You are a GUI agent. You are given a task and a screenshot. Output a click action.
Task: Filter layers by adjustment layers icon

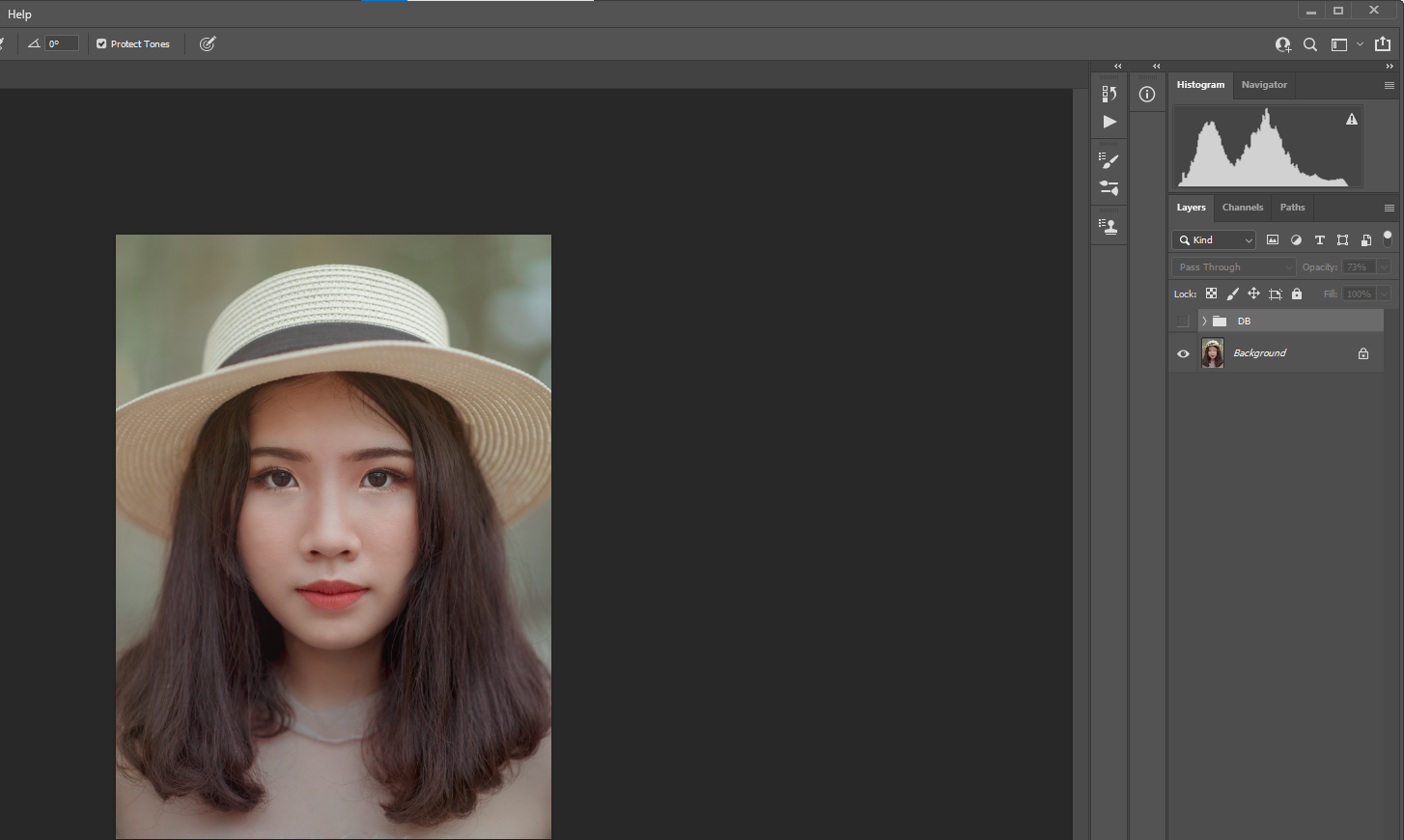click(1296, 239)
